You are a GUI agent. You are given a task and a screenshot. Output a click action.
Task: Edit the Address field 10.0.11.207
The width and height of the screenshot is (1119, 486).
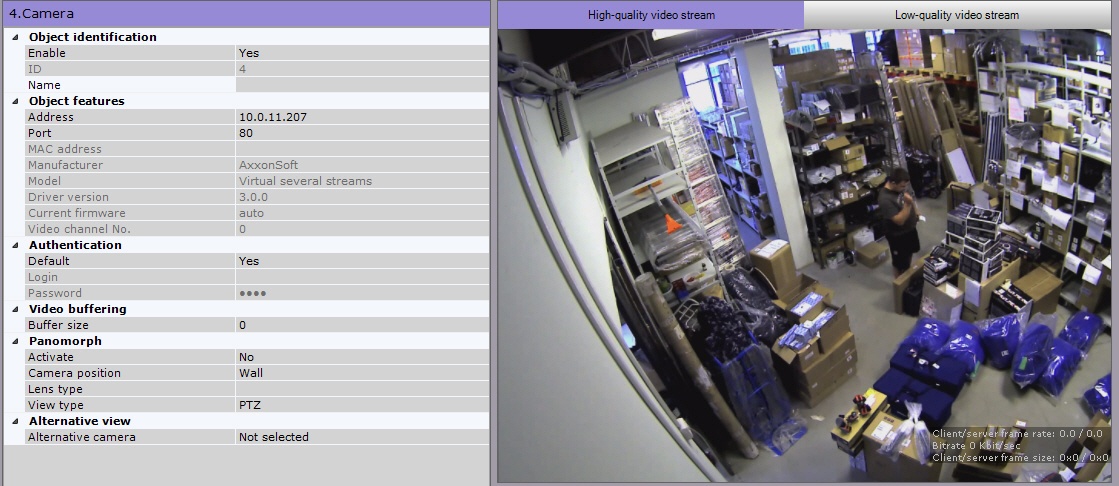point(362,117)
